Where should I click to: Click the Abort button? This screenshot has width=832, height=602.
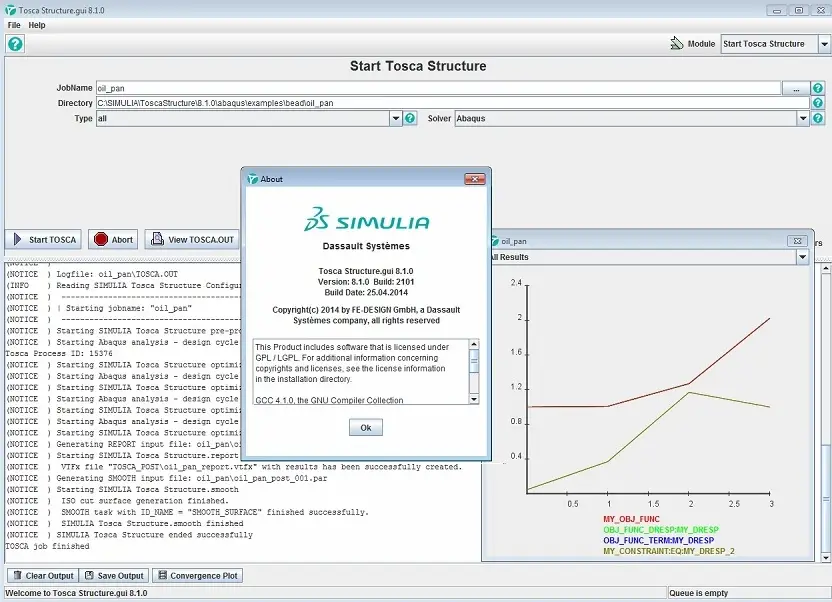[114, 240]
